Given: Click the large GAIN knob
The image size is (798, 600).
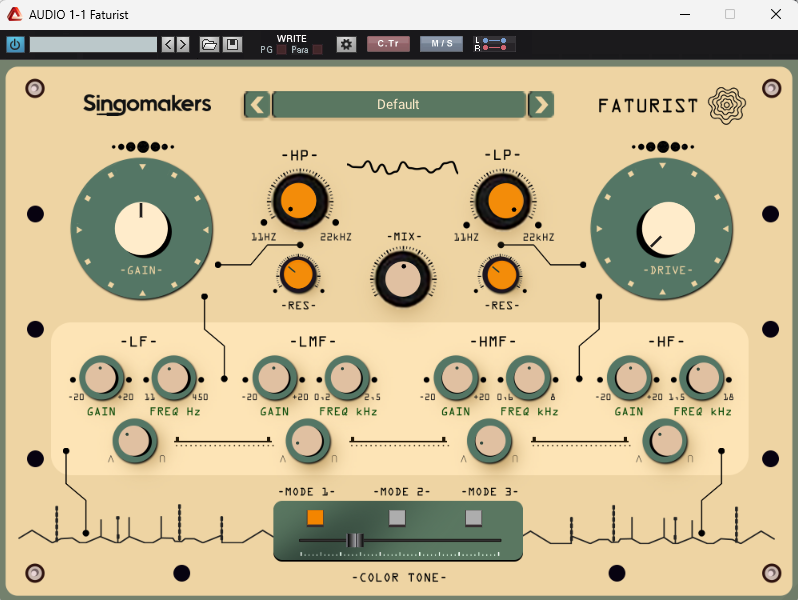Looking at the screenshot, I should tap(142, 228).
